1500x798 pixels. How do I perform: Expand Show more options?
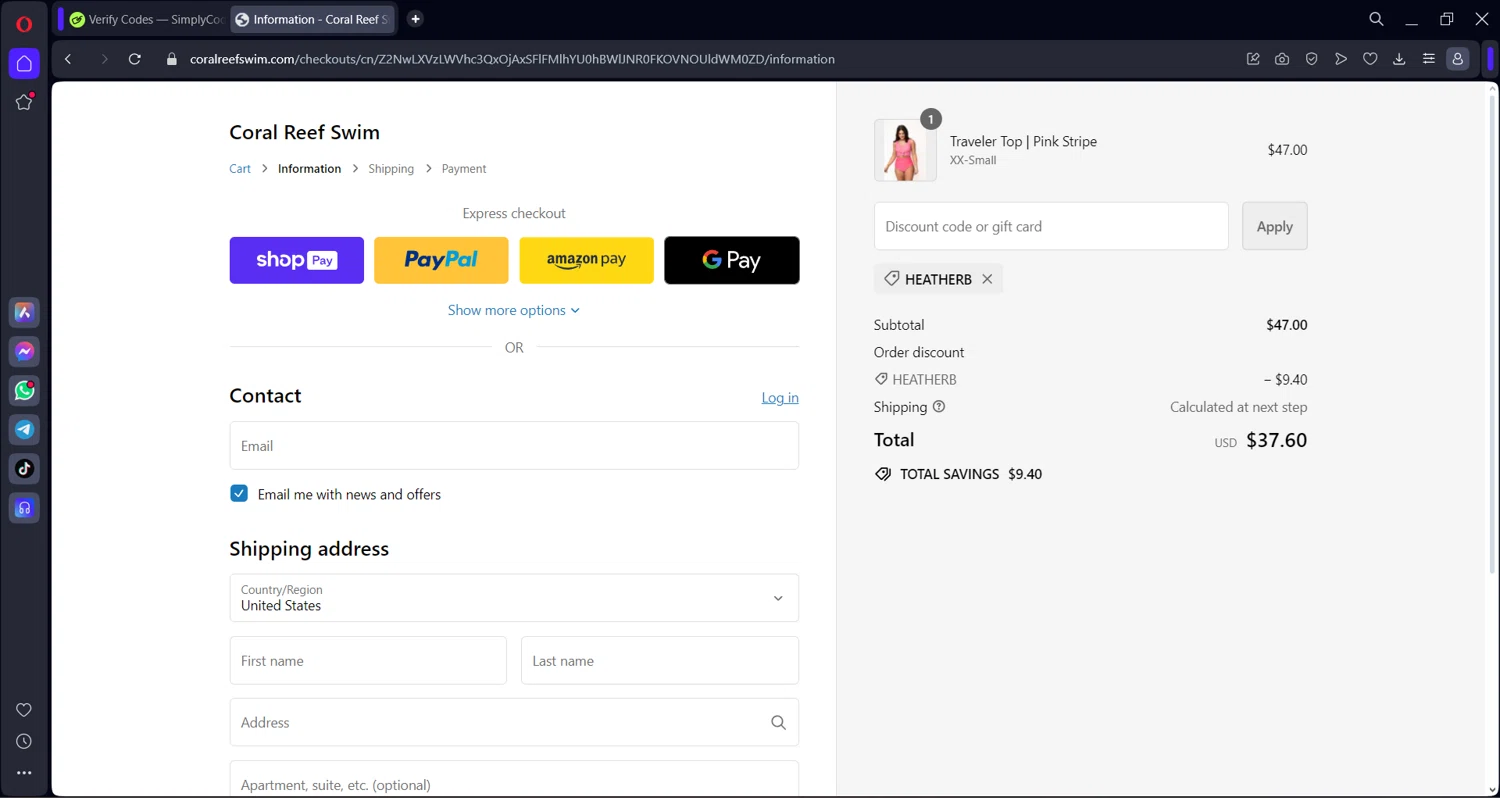pyautogui.click(x=514, y=310)
